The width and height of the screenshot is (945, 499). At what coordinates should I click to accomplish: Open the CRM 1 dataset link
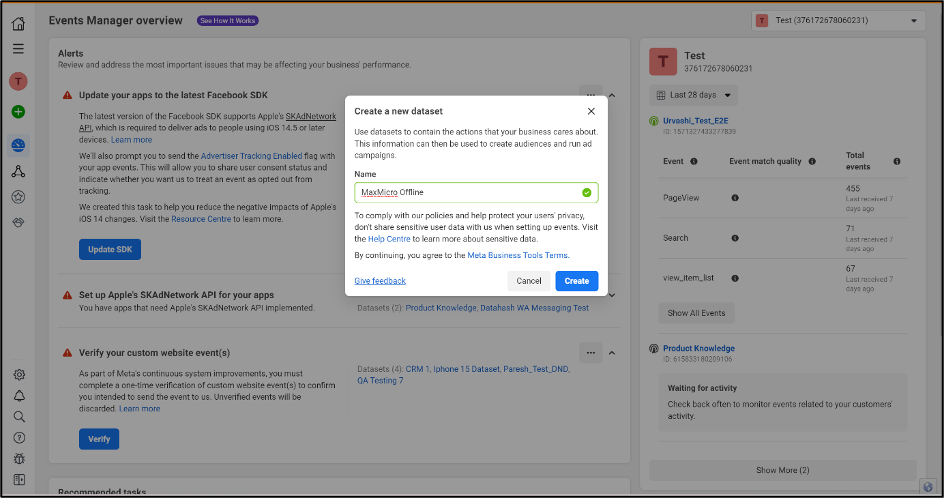[x=417, y=369]
